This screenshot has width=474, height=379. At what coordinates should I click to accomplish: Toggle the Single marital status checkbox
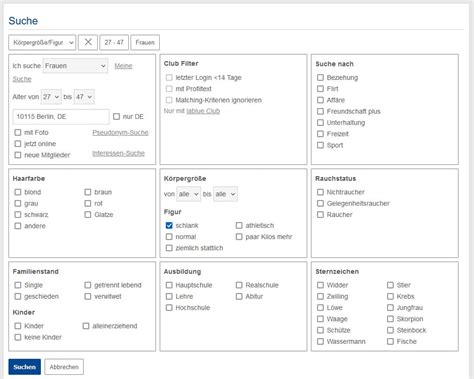click(18, 285)
